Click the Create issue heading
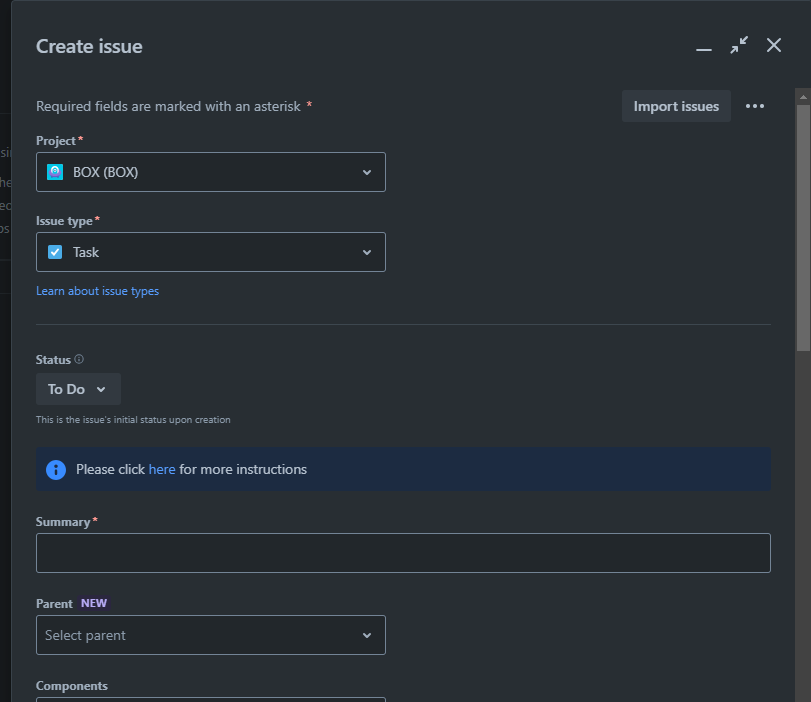 coord(89,47)
